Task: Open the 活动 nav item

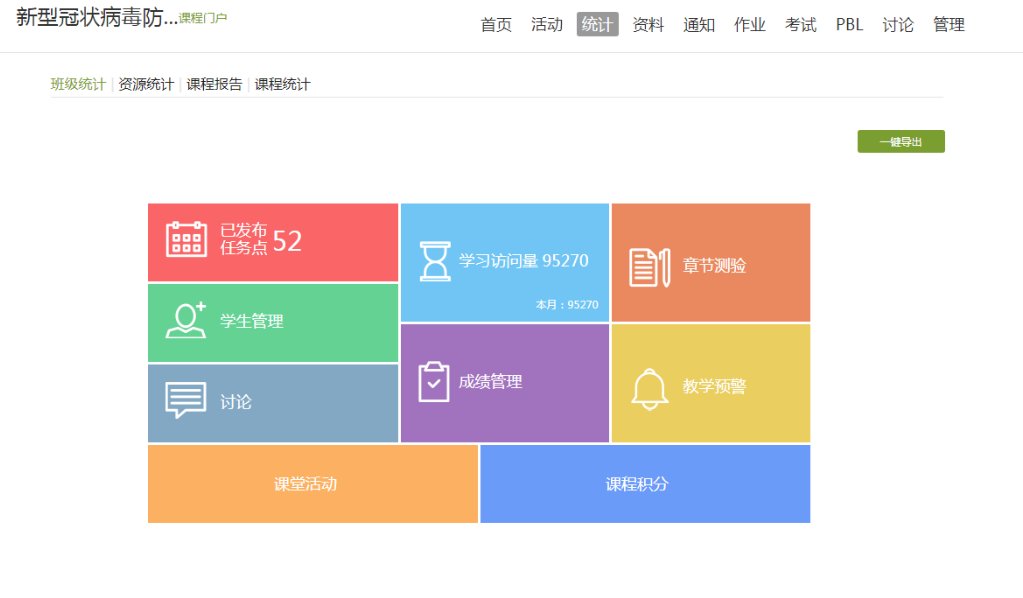Action: tap(547, 25)
